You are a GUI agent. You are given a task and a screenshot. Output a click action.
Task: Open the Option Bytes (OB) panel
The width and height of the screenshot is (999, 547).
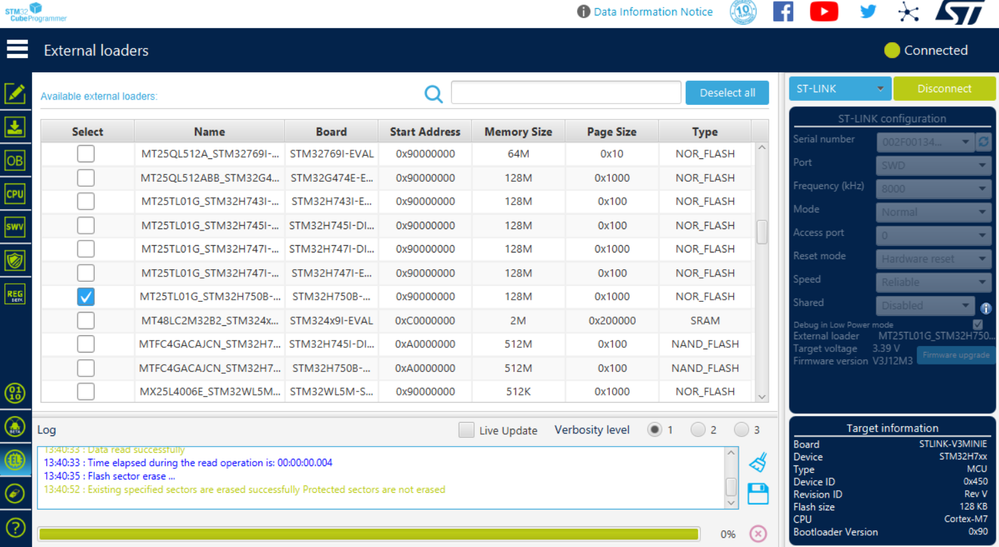pyautogui.click(x=15, y=160)
